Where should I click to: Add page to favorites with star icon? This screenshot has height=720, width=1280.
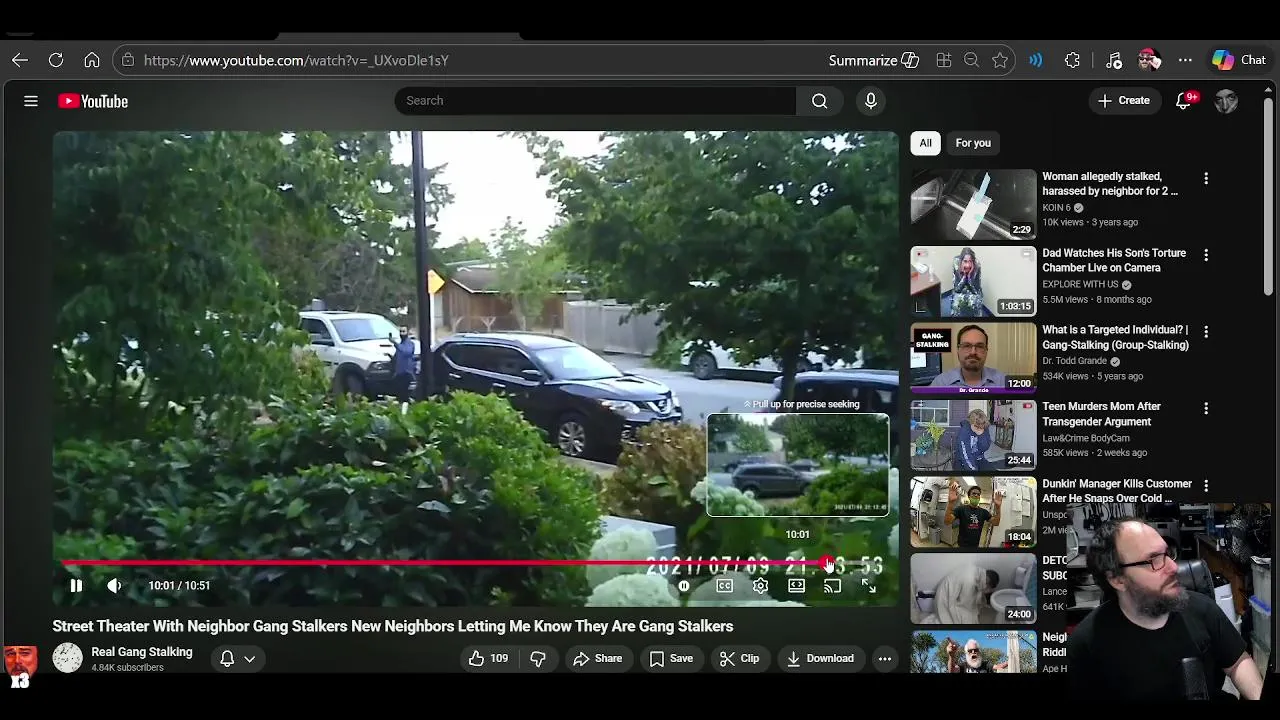coord(1000,60)
